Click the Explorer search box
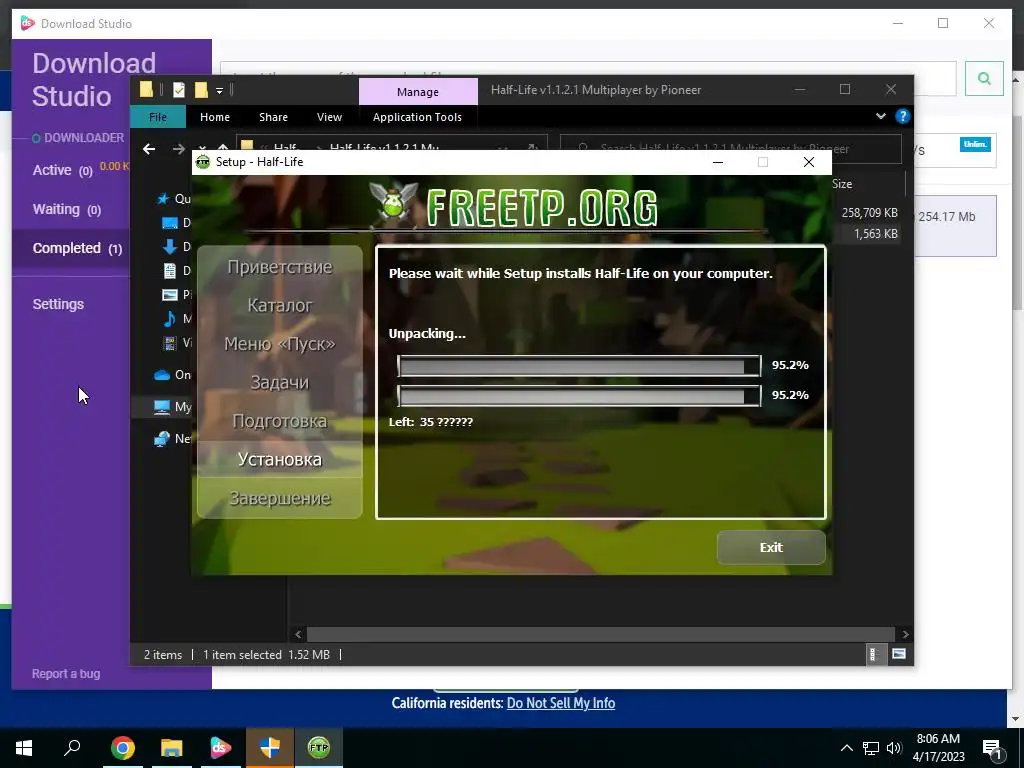 coord(731,149)
